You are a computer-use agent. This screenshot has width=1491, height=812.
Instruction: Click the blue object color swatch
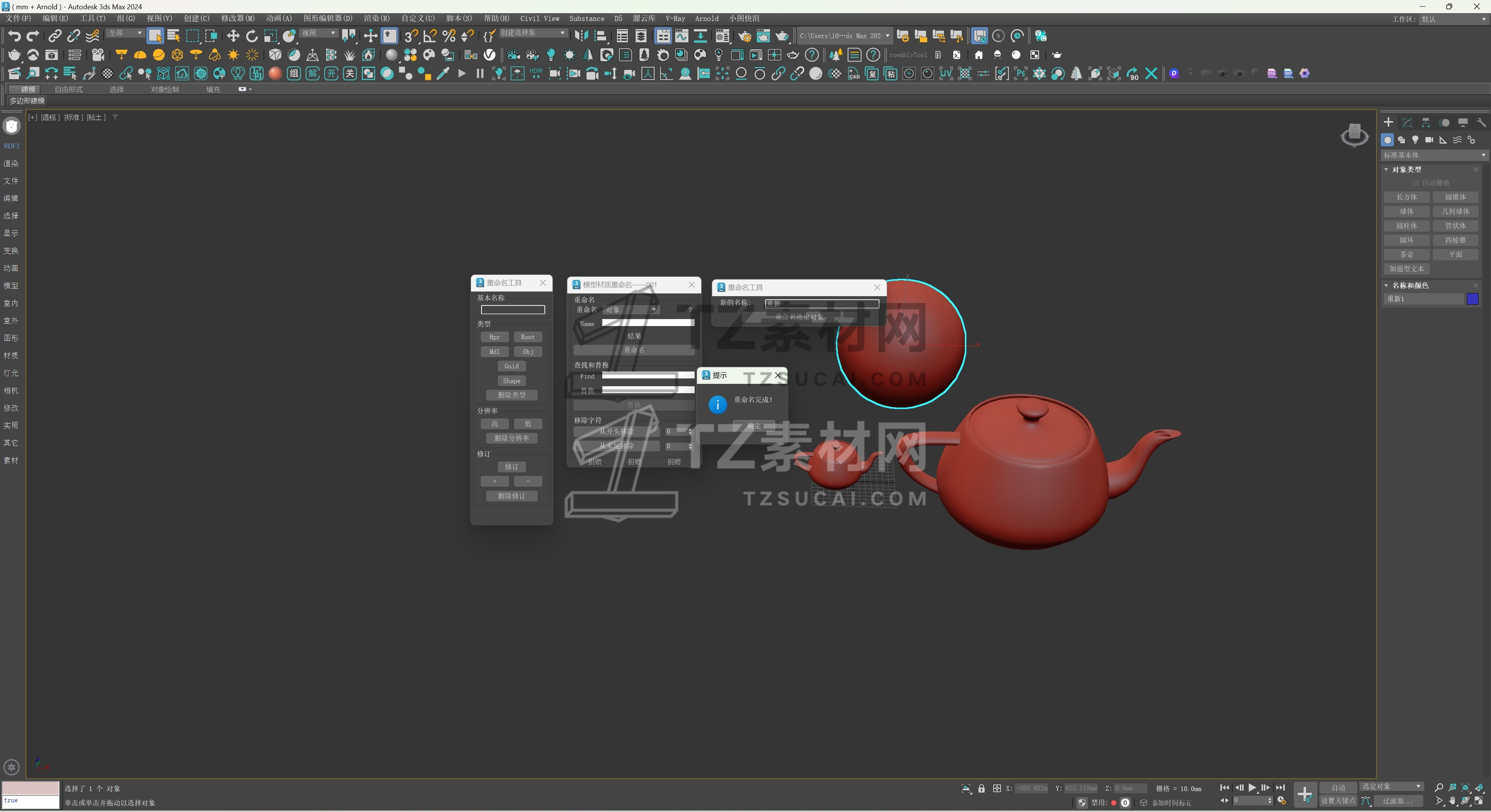1472,298
